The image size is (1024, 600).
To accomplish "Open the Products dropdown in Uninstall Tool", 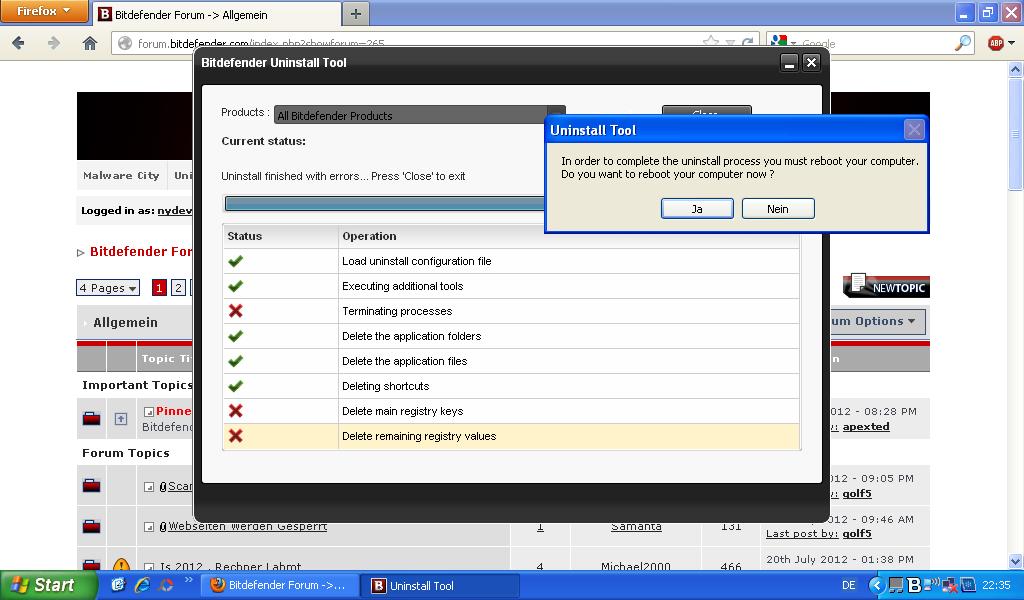I will coord(419,115).
